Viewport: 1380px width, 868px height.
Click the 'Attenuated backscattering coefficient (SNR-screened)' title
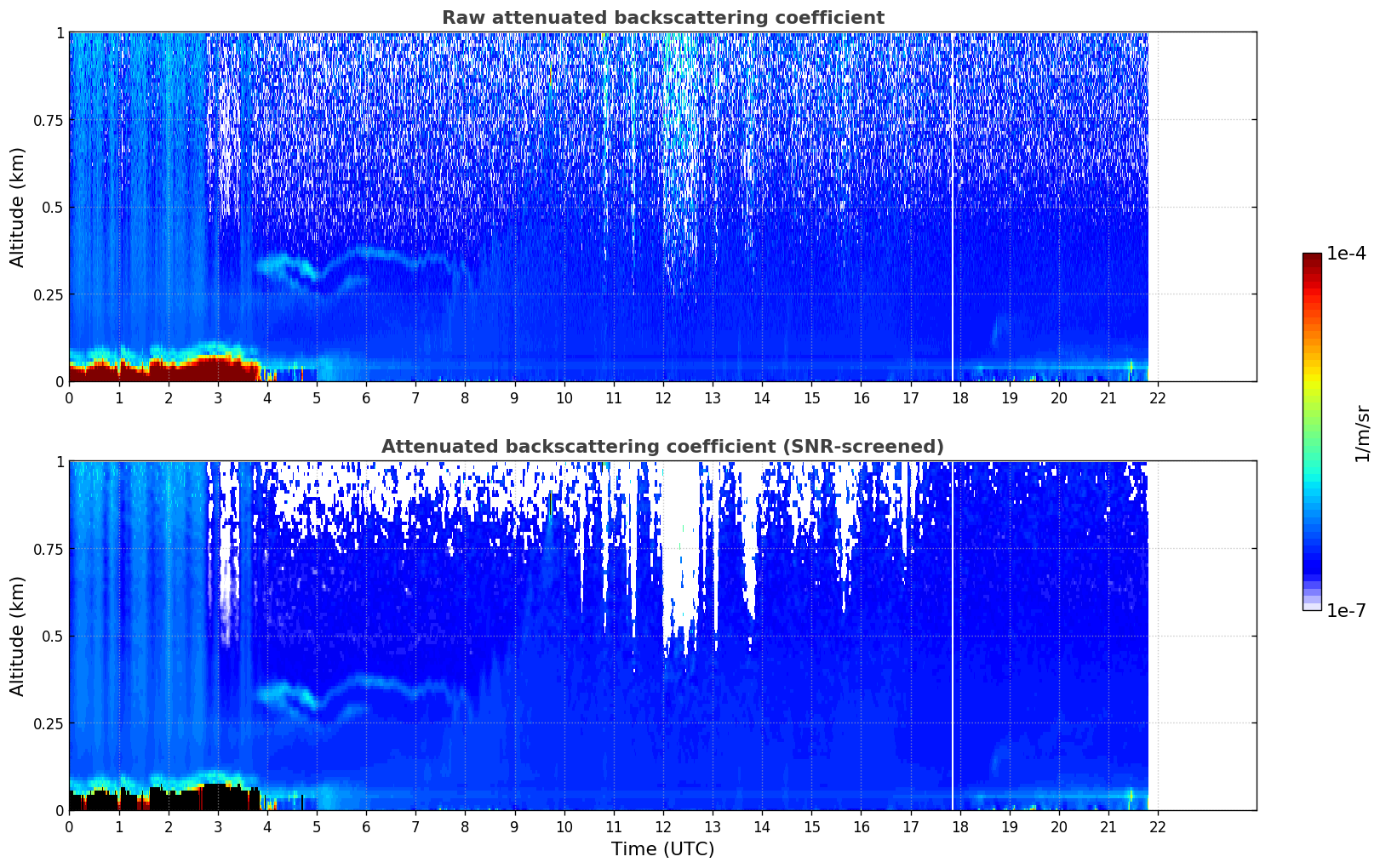point(662,447)
